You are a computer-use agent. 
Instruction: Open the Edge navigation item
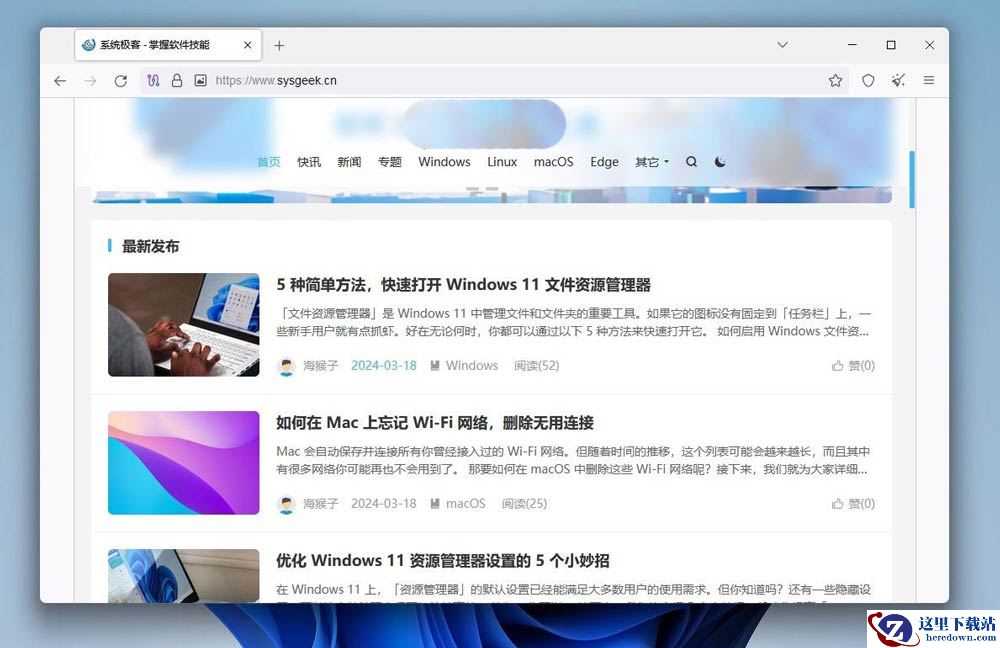(605, 162)
